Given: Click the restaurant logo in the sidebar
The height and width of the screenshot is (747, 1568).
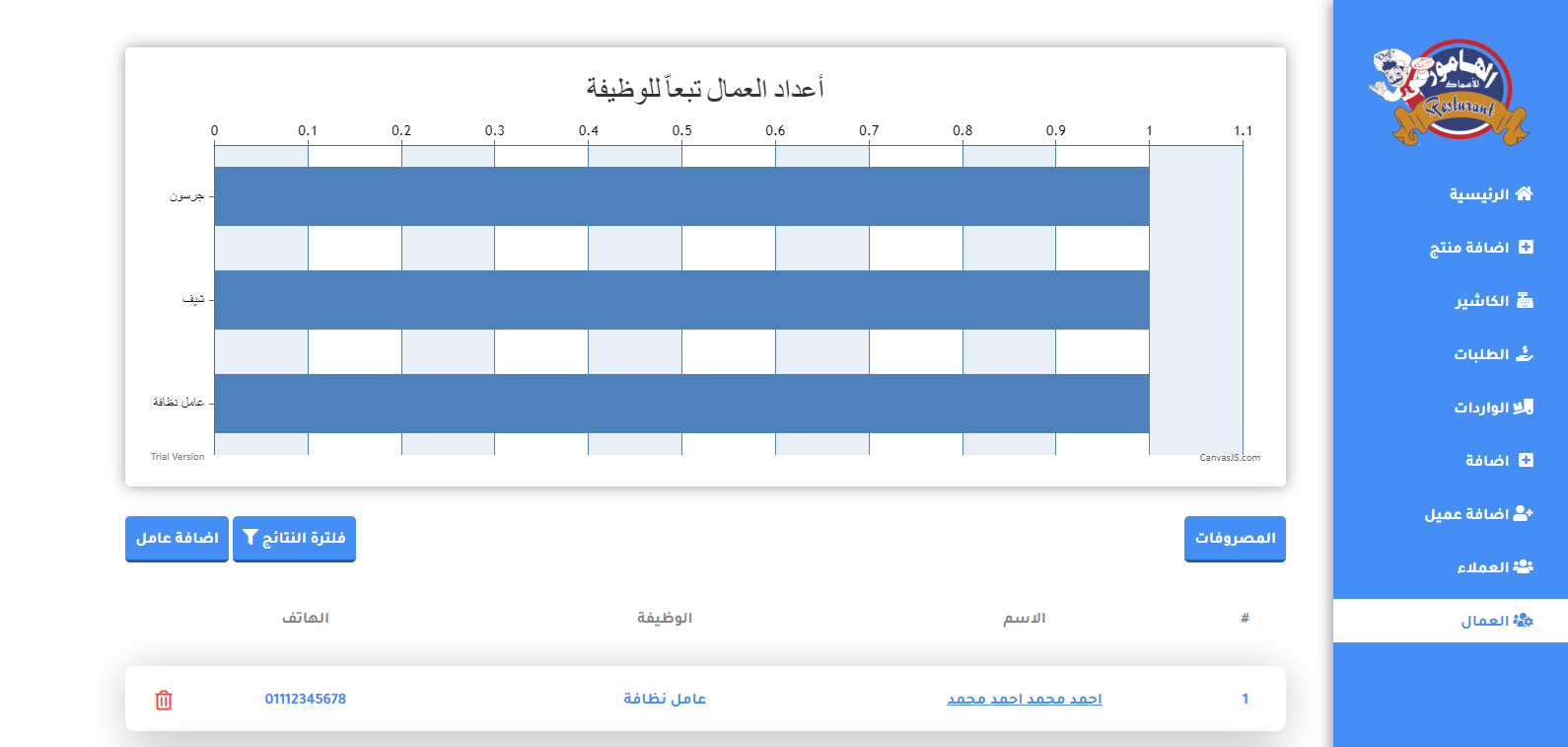Looking at the screenshot, I should 1450,93.
